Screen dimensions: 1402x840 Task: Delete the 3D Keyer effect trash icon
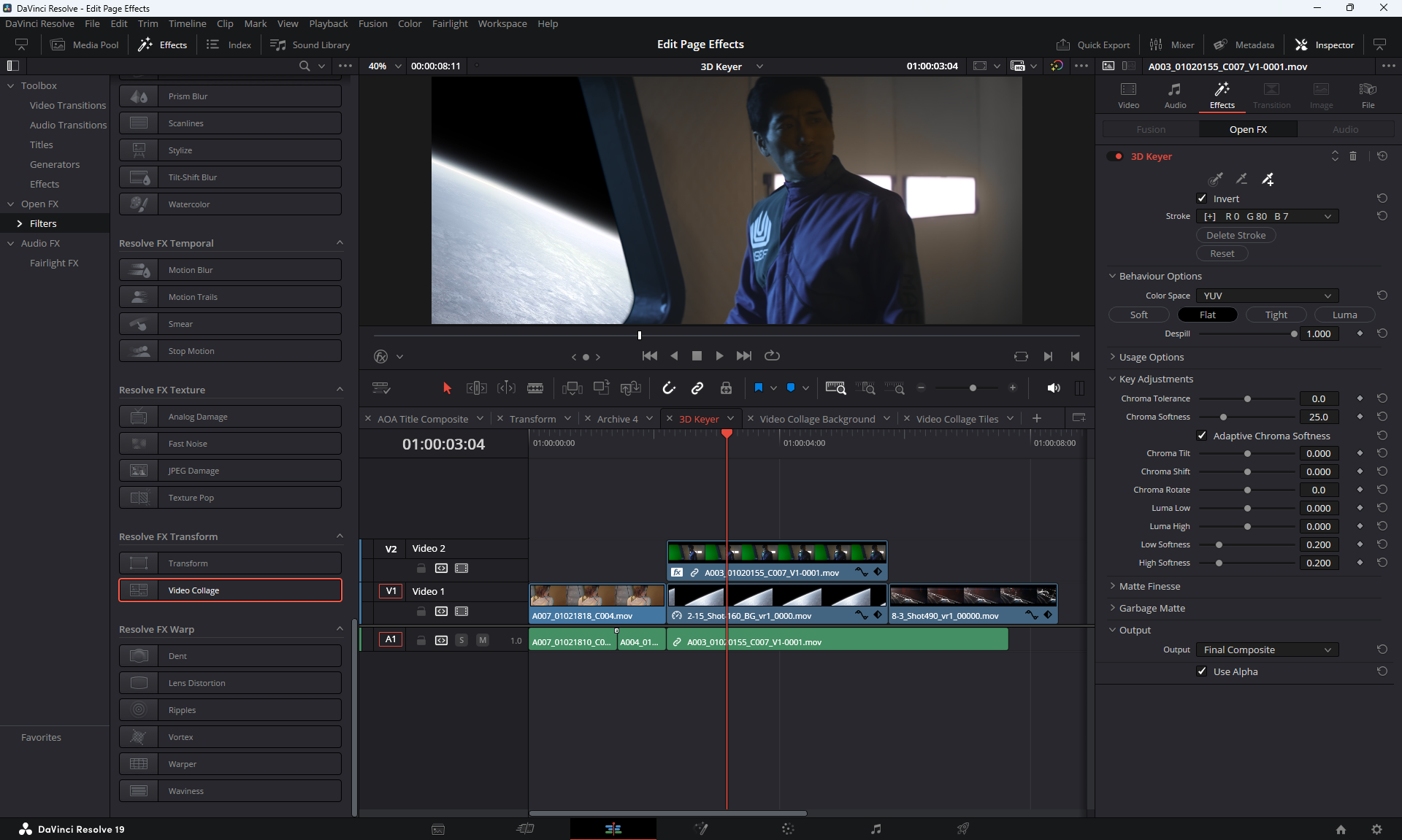pyautogui.click(x=1353, y=156)
